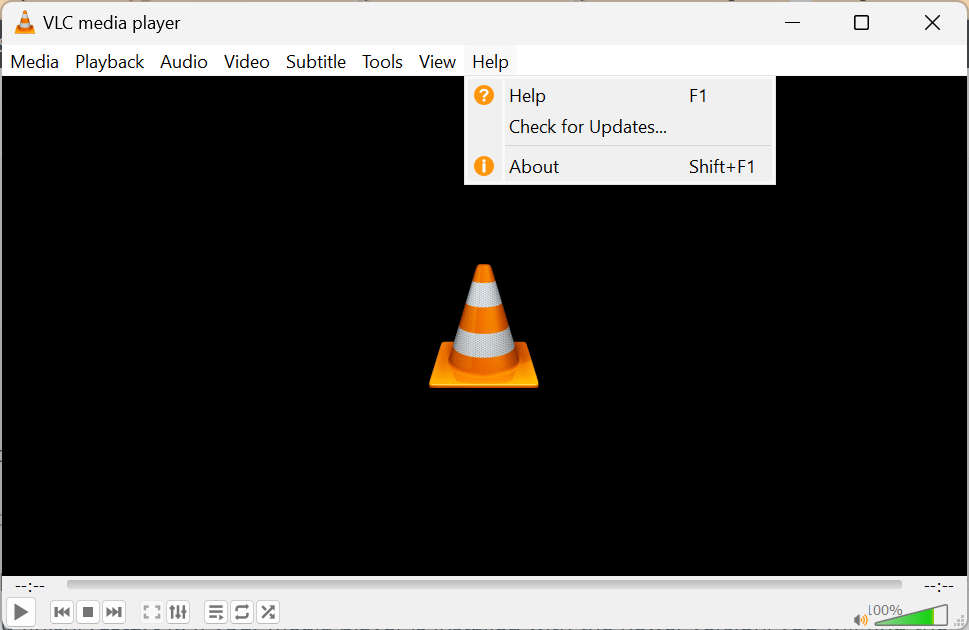Screen dimensions: 969x630
Task: Select Check for Updates
Action: point(588,127)
